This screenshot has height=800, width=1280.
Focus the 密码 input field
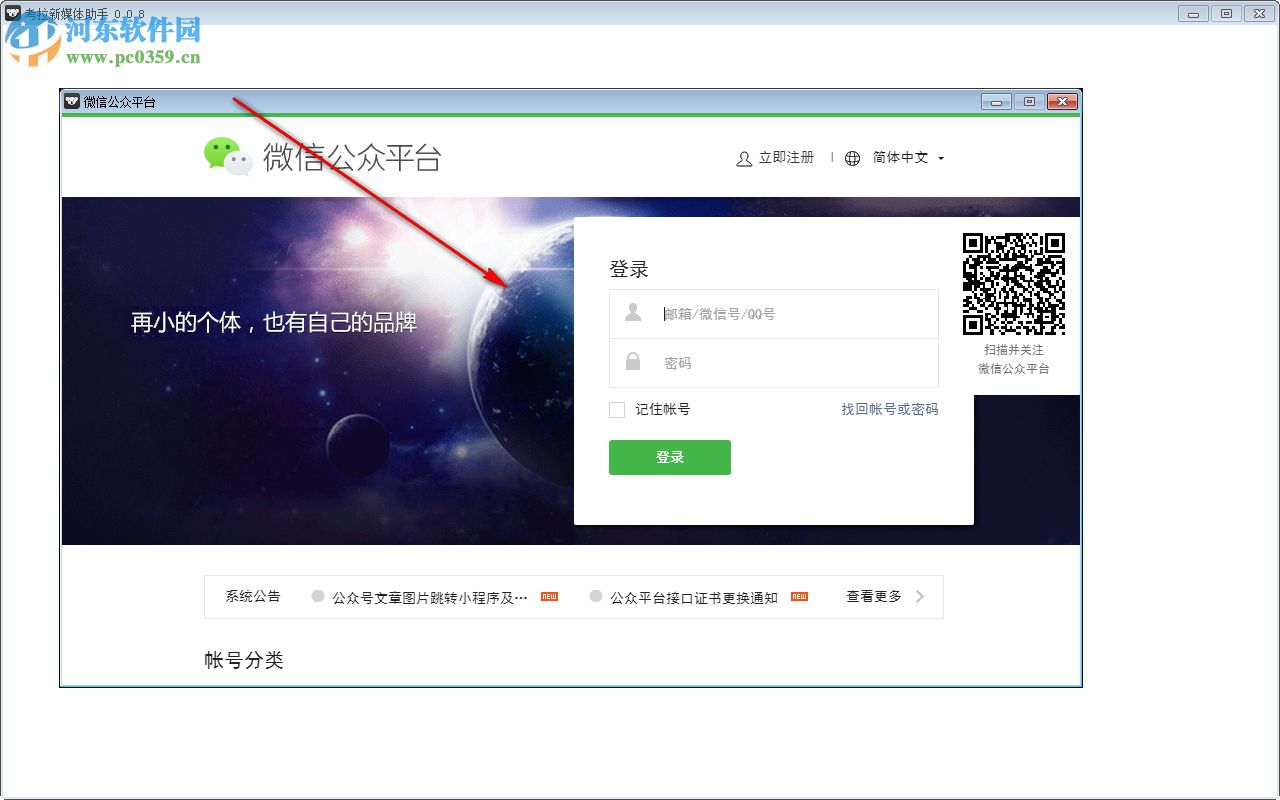[774, 363]
